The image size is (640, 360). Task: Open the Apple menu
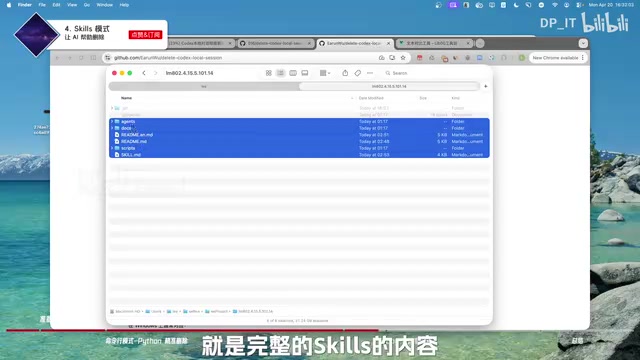(9, 5)
